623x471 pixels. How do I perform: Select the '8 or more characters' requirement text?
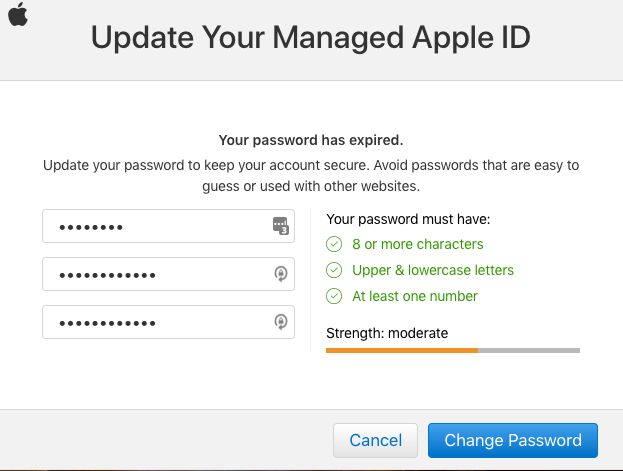418,244
